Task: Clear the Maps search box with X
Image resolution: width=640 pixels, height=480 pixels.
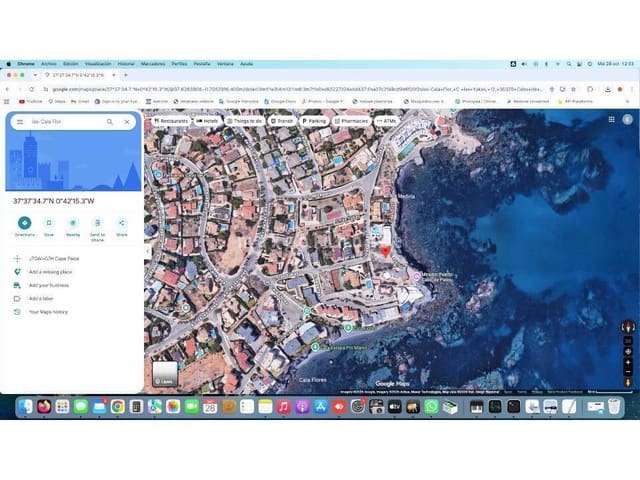Action: click(127, 122)
